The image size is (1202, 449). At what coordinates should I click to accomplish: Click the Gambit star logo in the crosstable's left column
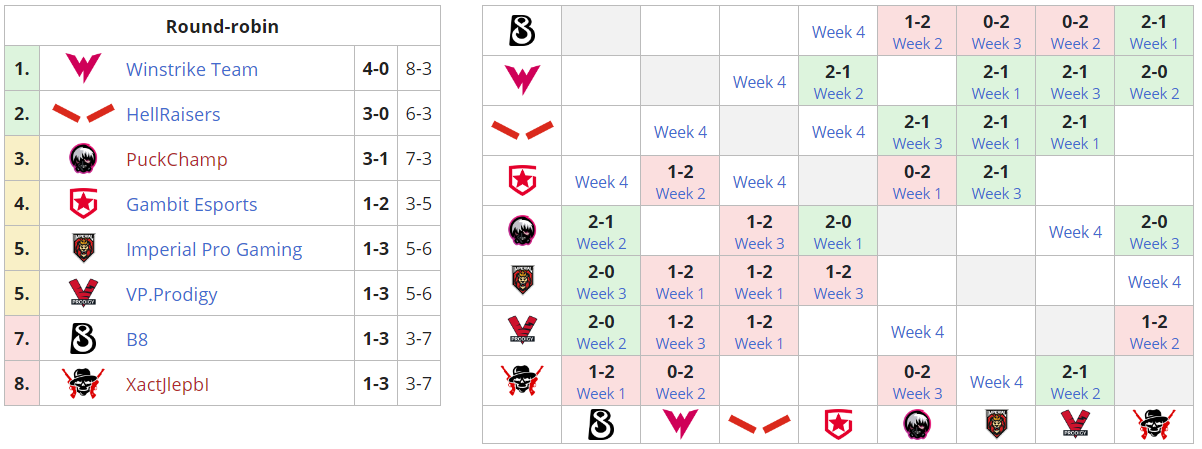tap(522, 181)
